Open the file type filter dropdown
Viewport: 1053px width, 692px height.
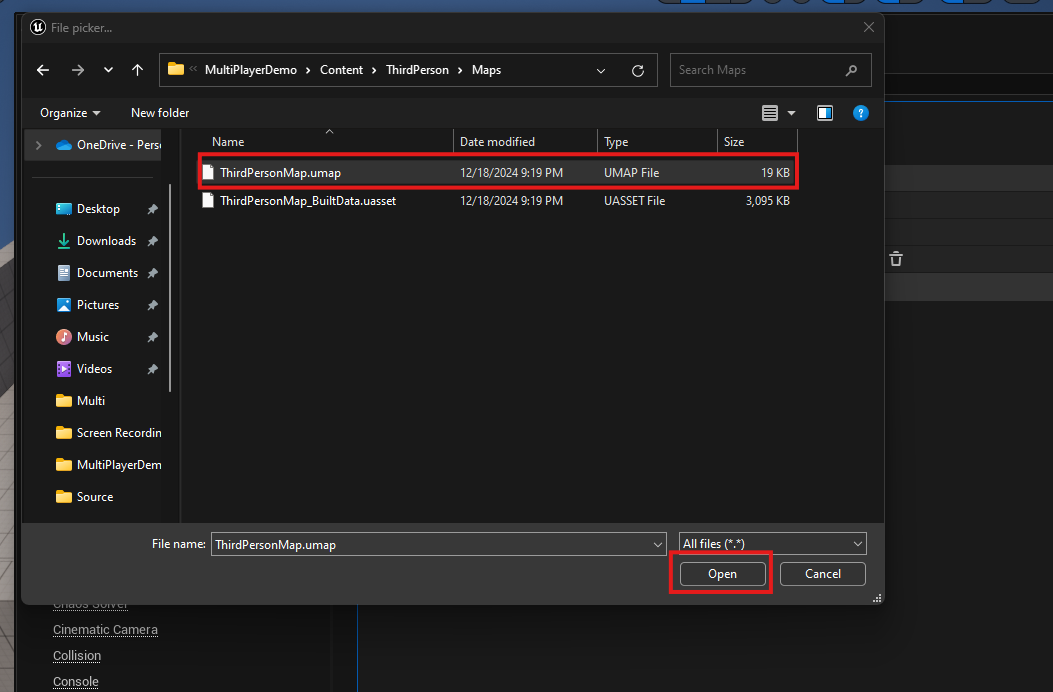point(772,544)
